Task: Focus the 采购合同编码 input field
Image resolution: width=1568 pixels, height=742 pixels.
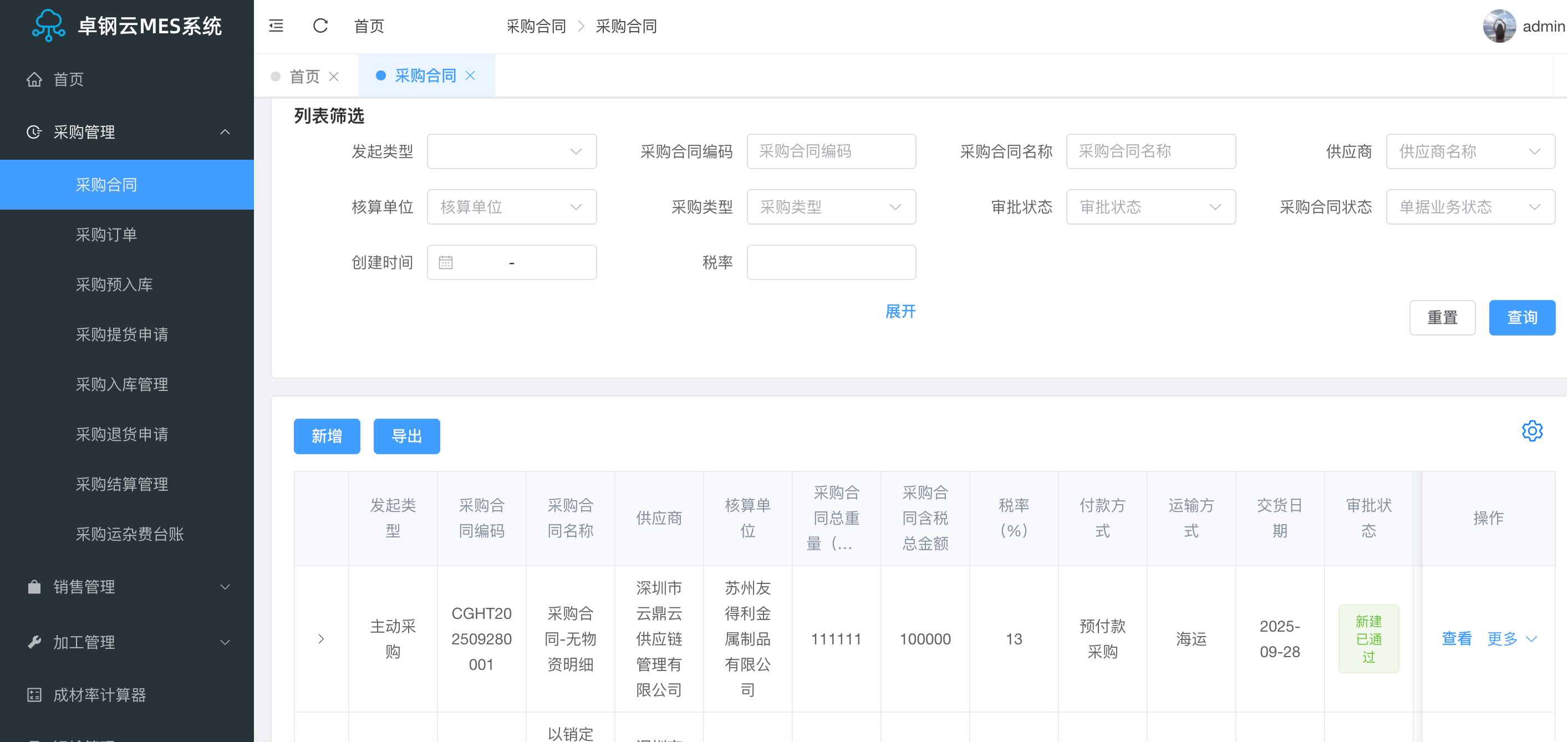Action: pyautogui.click(x=831, y=151)
